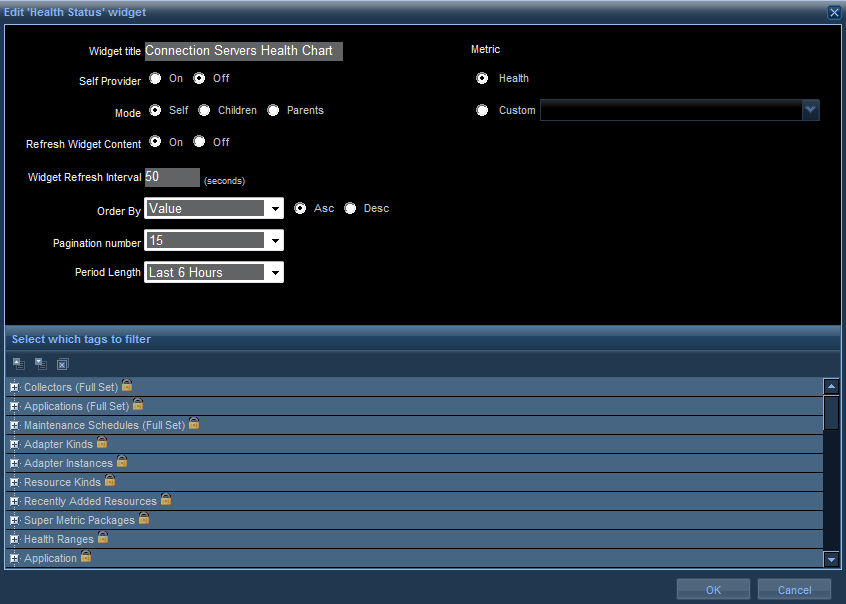Click the lock icon beside Resource Kinds
This screenshot has width=846, height=604.
[x=110, y=481]
